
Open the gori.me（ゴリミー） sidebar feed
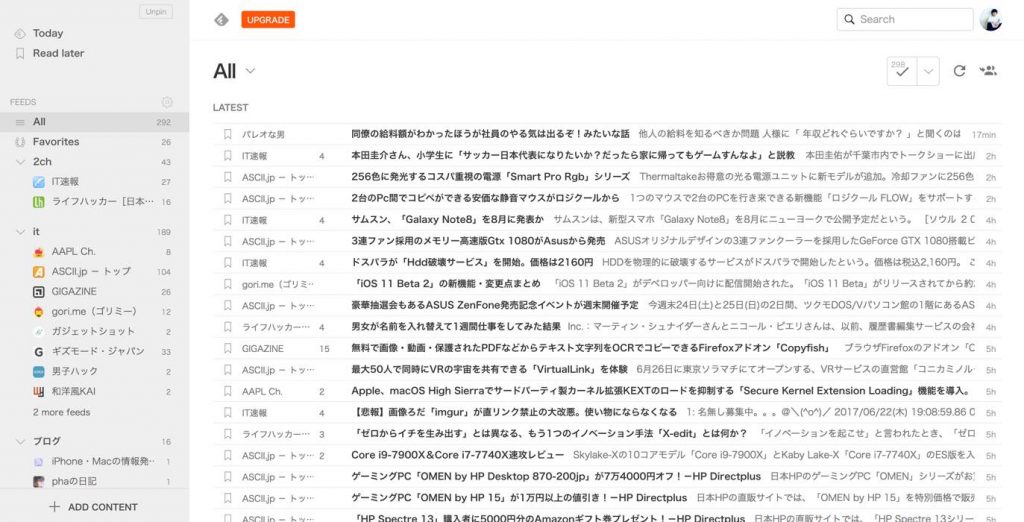pyautogui.click(x=95, y=312)
